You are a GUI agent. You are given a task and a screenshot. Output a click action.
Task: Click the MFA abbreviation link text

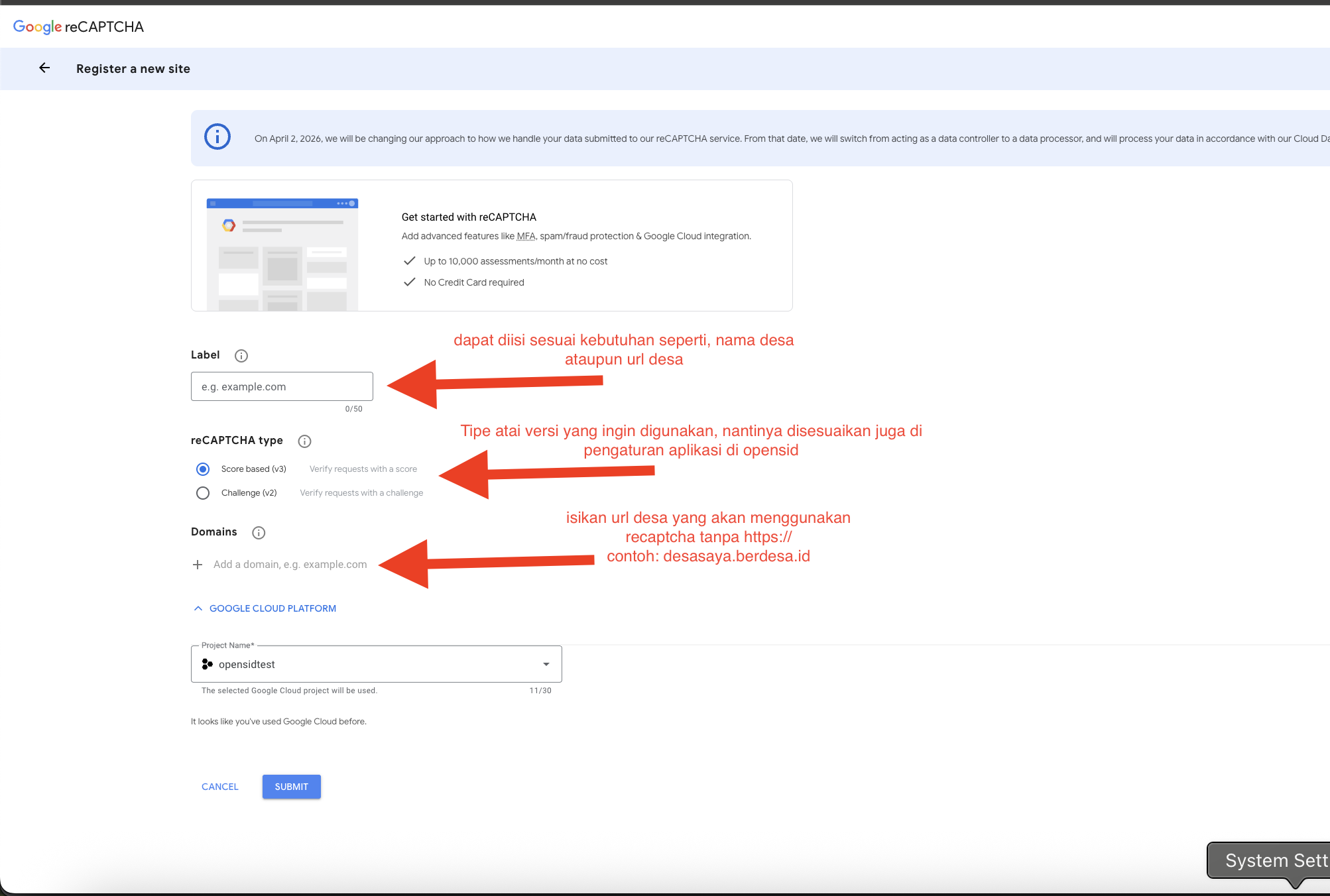[x=526, y=237]
